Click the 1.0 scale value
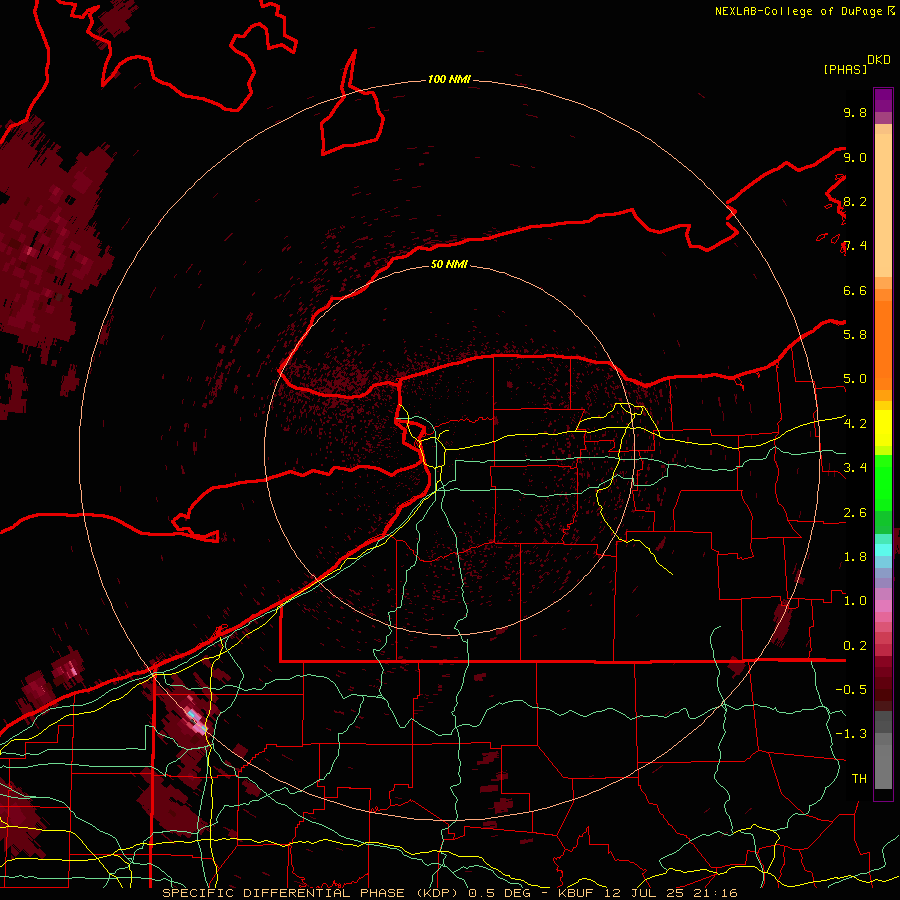The image size is (900, 900). pyautogui.click(x=855, y=601)
